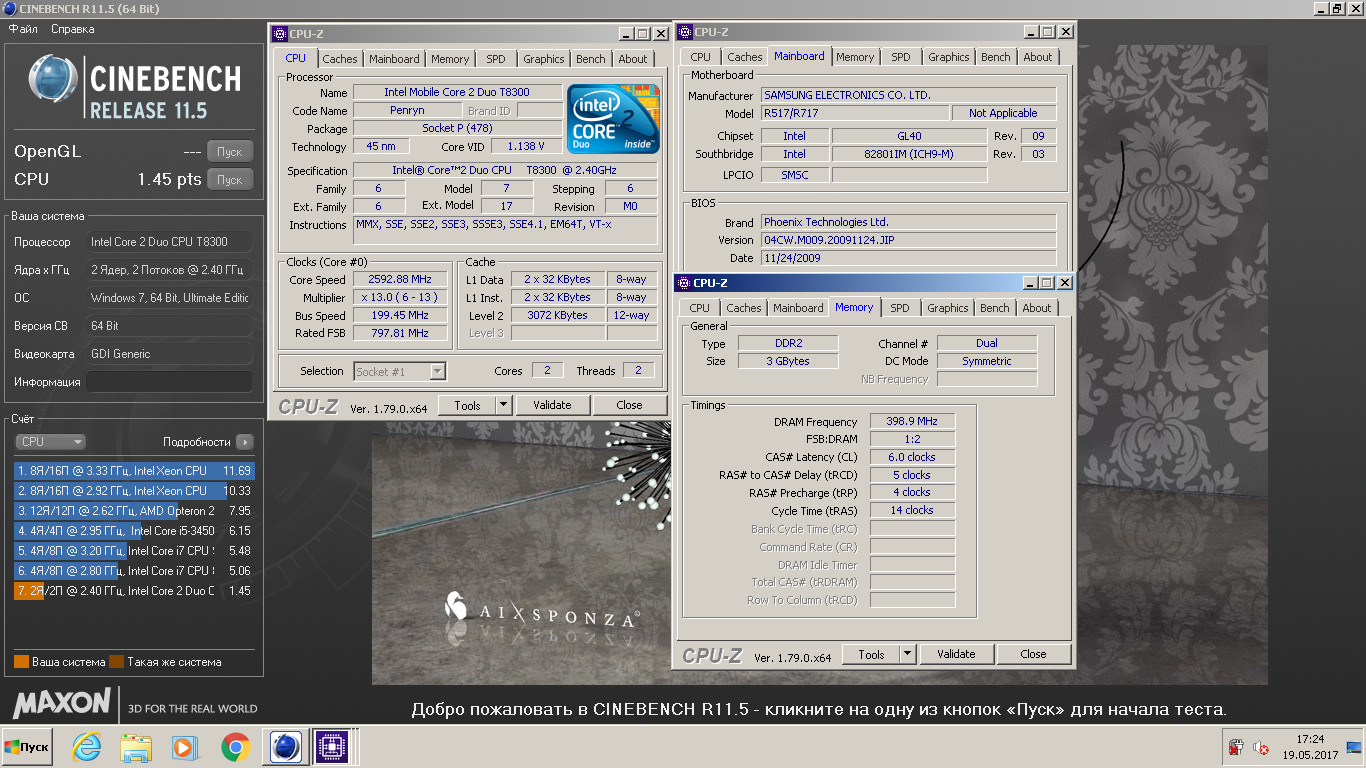Click the Chipset GL40 field
Screen dimensions: 1366x768
[909, 136]
